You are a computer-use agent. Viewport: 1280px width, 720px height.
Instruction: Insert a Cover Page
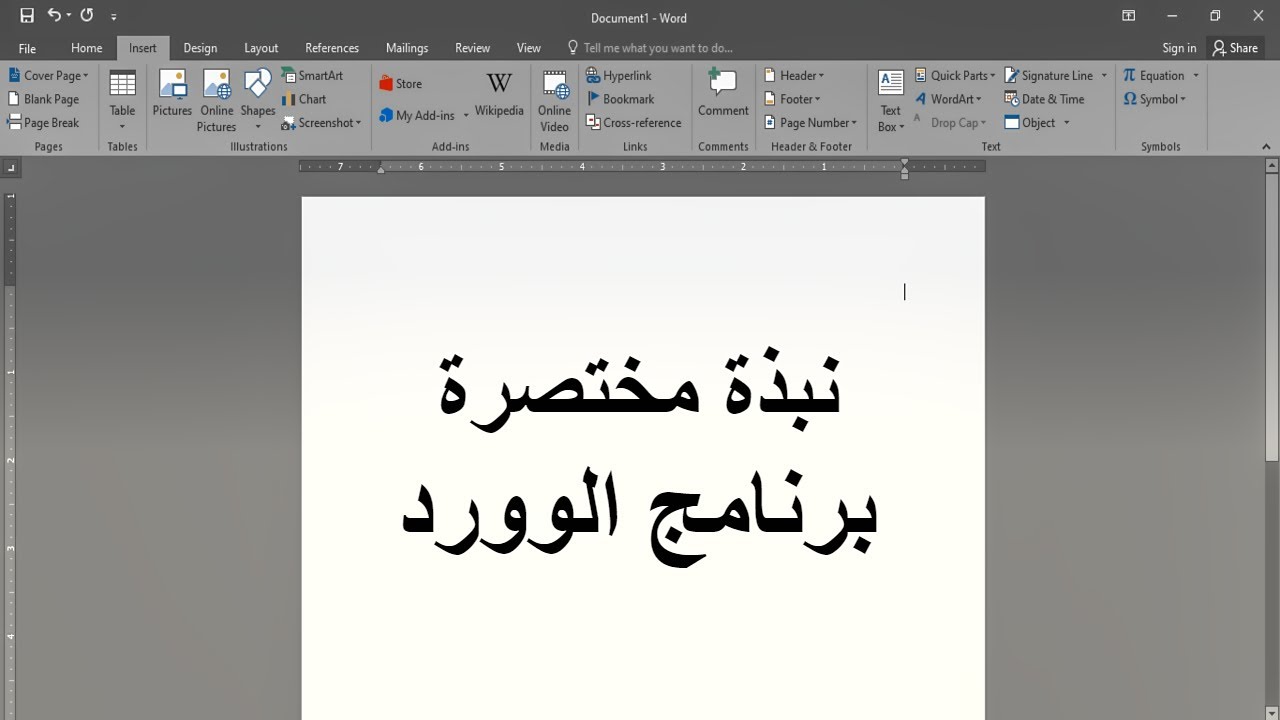49,75
